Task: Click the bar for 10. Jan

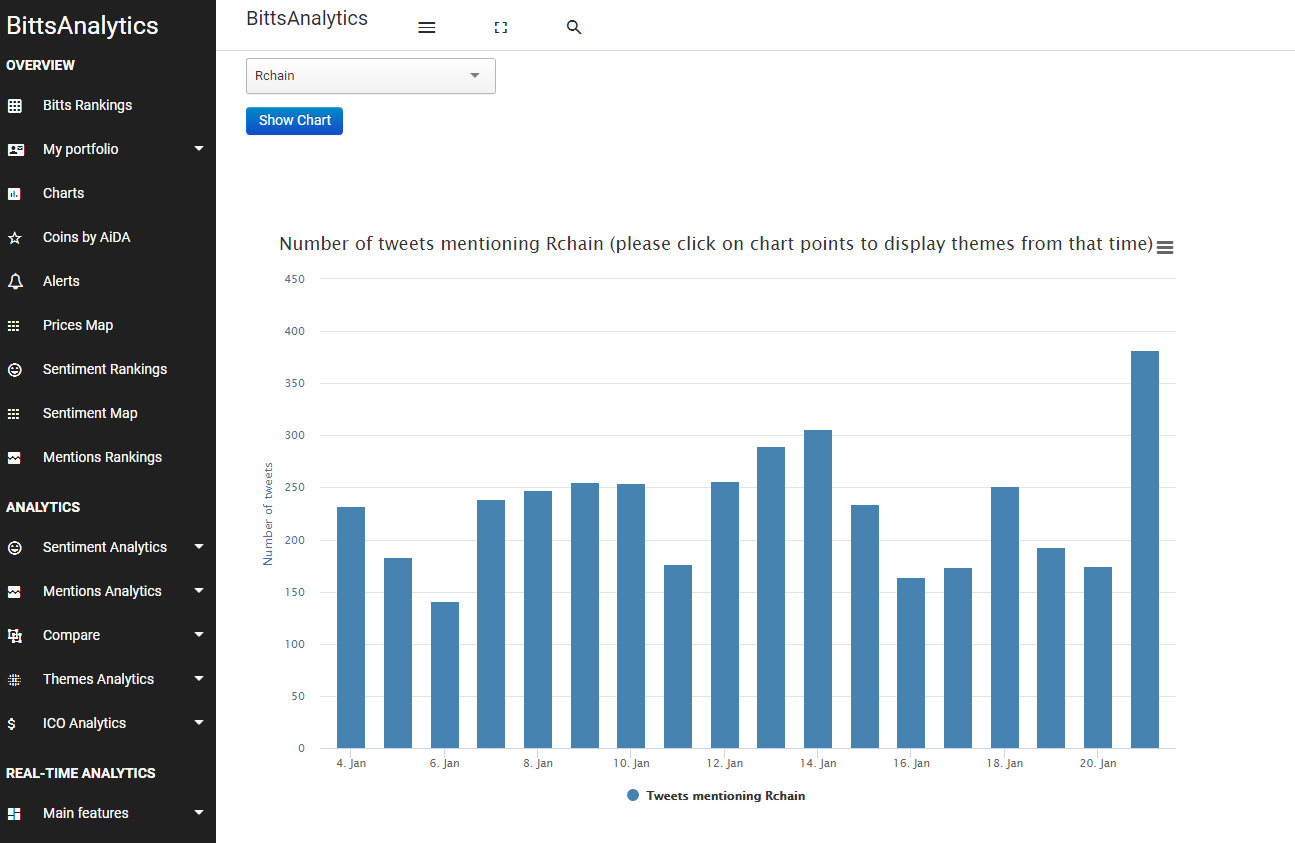Action: (631, 616)
